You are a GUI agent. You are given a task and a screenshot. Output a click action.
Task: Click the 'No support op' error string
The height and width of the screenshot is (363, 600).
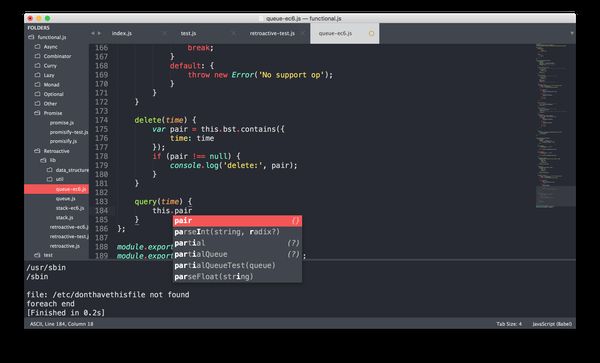(x=293, y=75)
